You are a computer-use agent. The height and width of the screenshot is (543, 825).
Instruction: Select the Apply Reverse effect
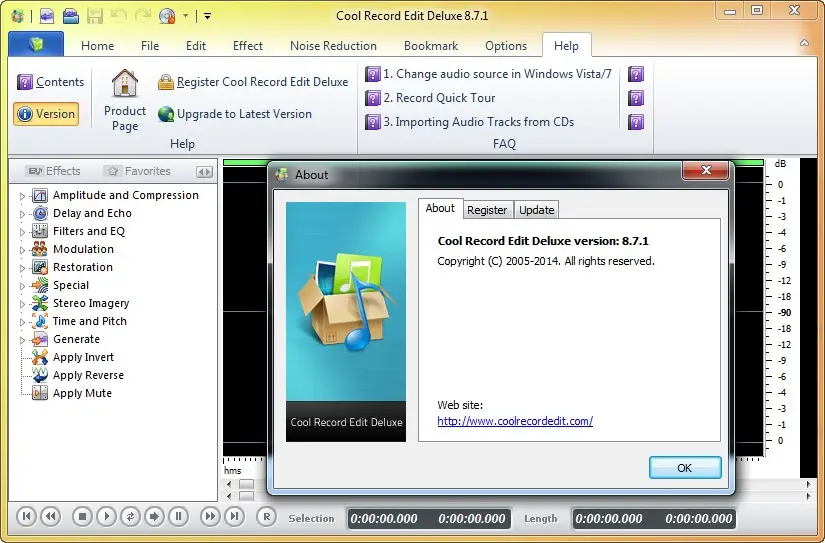[77, 375]
